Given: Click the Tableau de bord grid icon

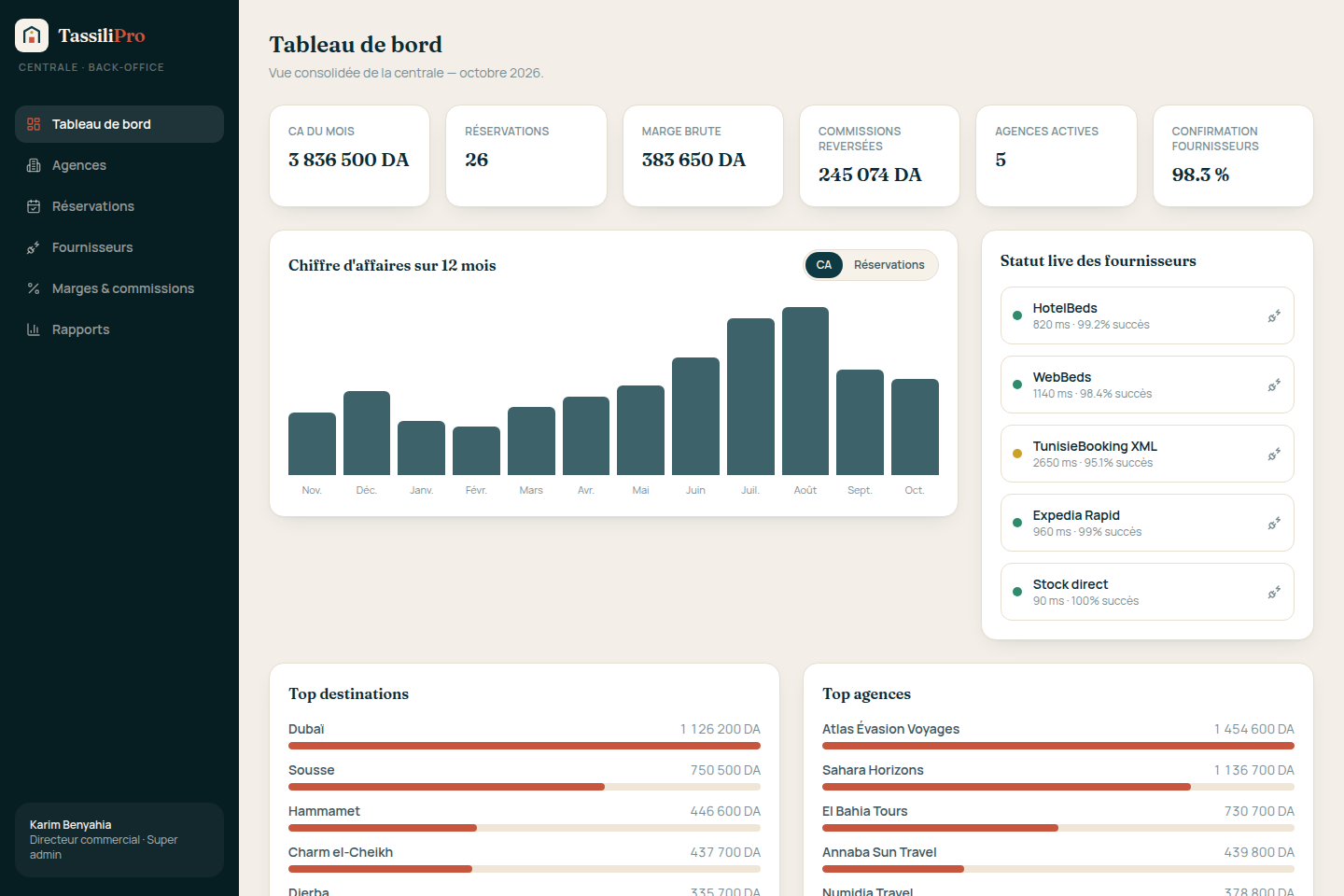Looking at the screenshot, I should tap(34, 124).
